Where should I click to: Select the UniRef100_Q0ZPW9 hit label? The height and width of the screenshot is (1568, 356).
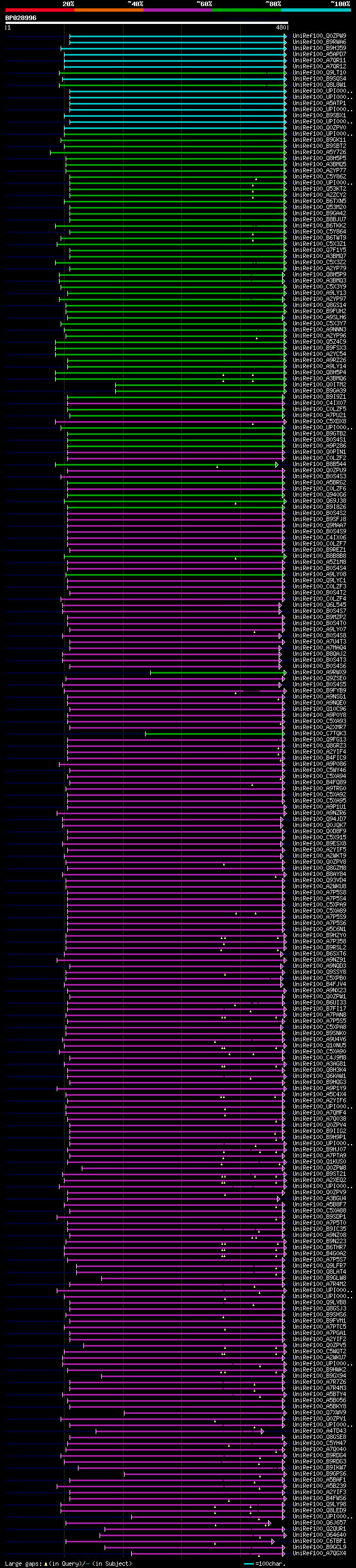tap(319, 36)
